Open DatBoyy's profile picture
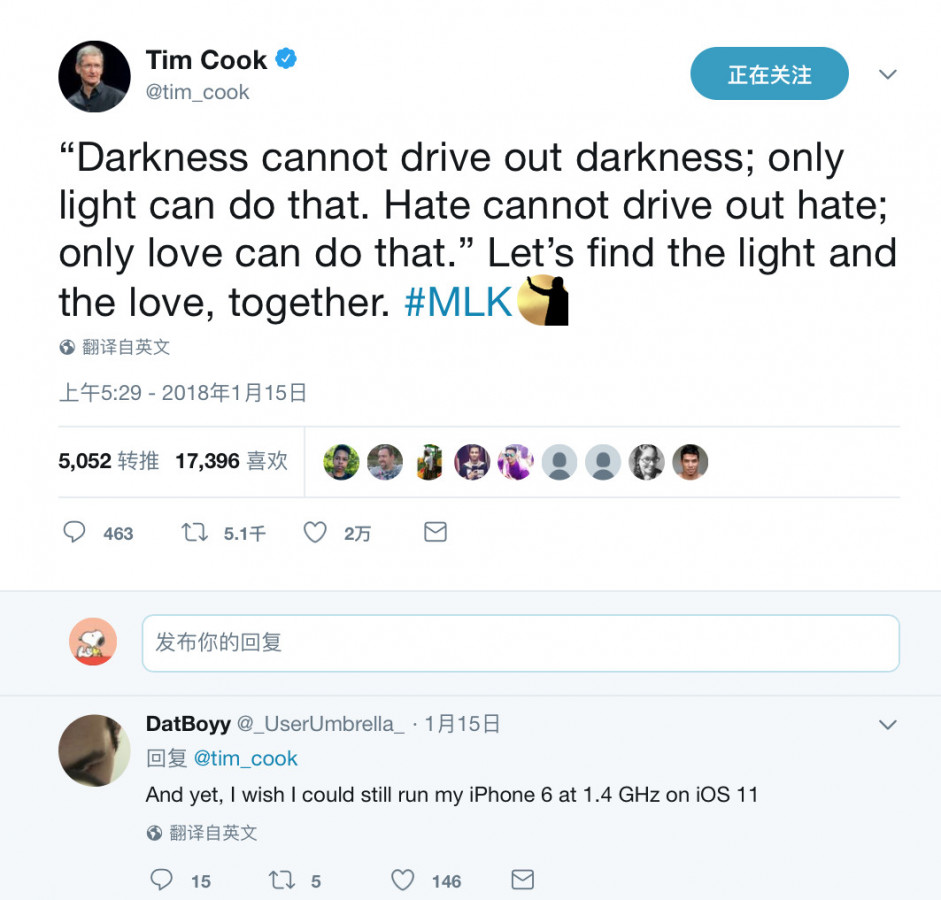This screenshot has height=900, width=941. tap(94, 751)
